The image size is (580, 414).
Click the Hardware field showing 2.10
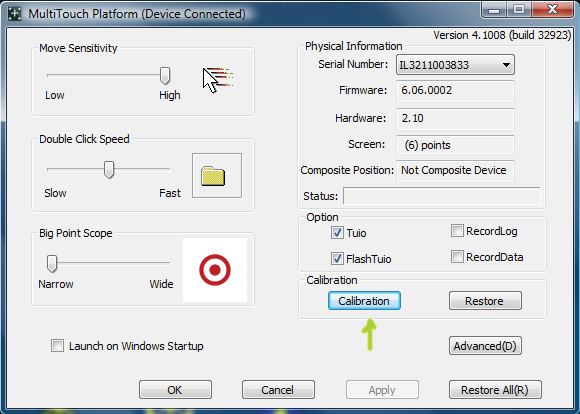click(455, 119)
